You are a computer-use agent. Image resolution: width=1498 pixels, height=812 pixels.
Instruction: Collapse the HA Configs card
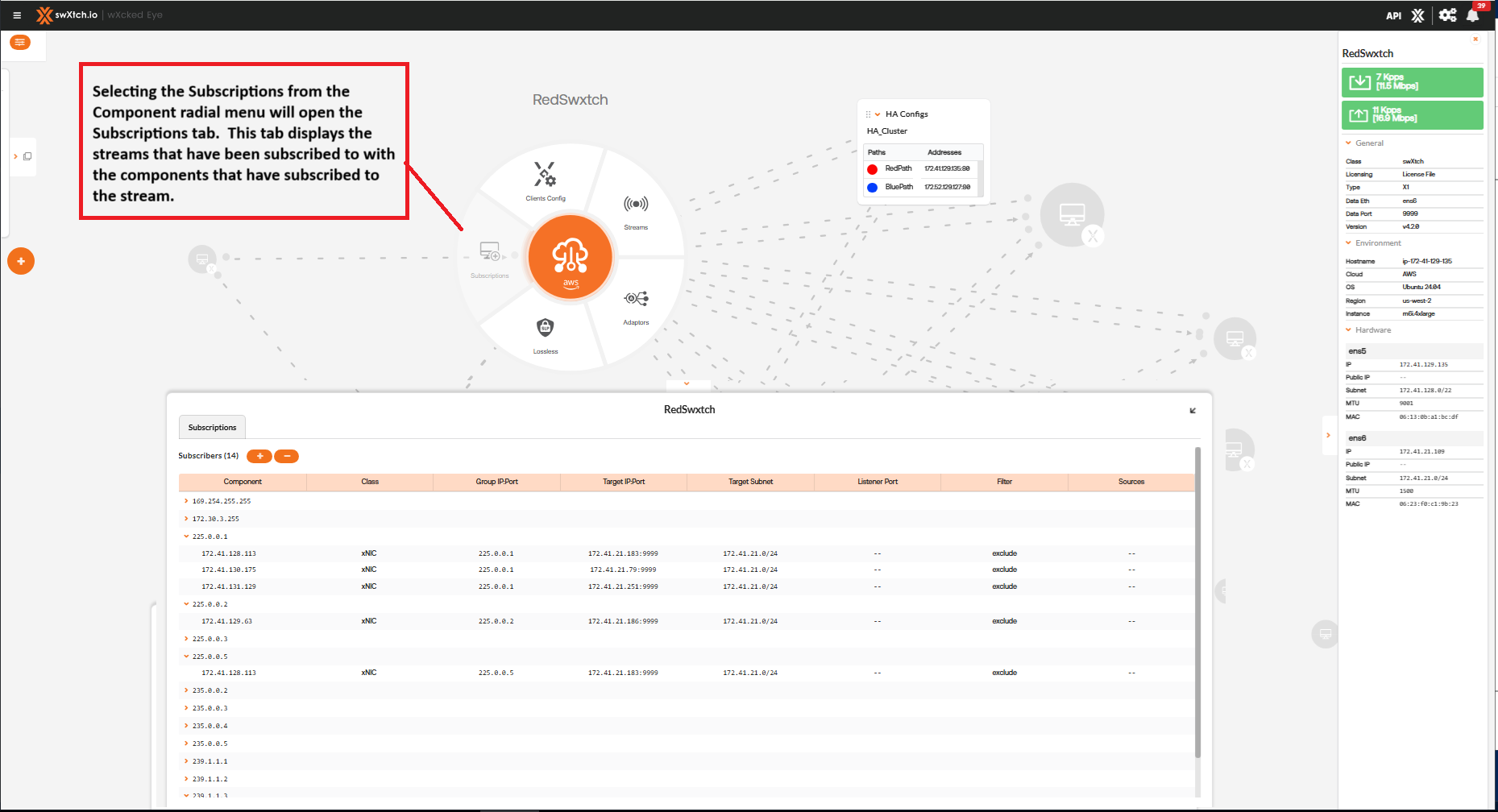[878, 114]
